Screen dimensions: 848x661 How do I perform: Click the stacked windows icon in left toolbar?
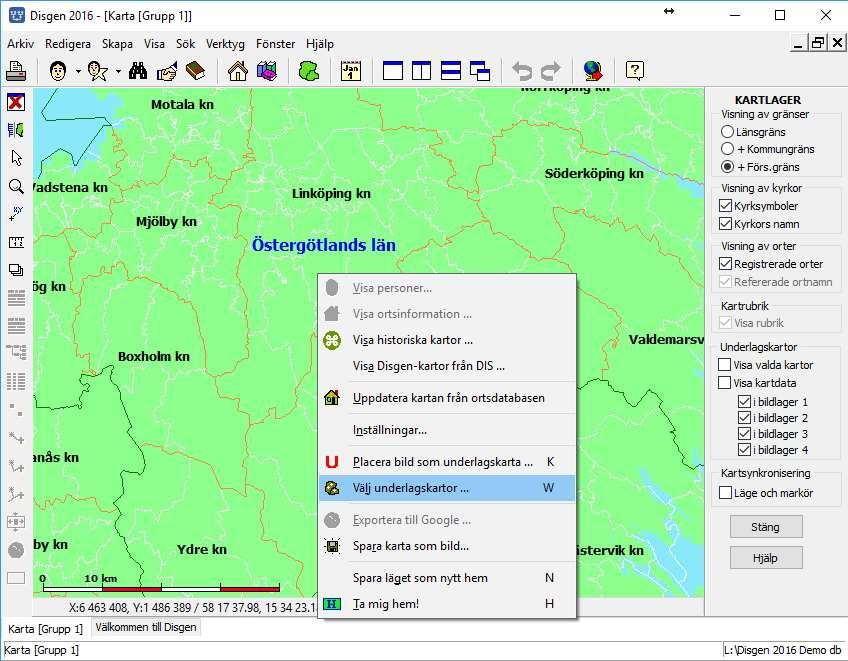pos(16,270)
